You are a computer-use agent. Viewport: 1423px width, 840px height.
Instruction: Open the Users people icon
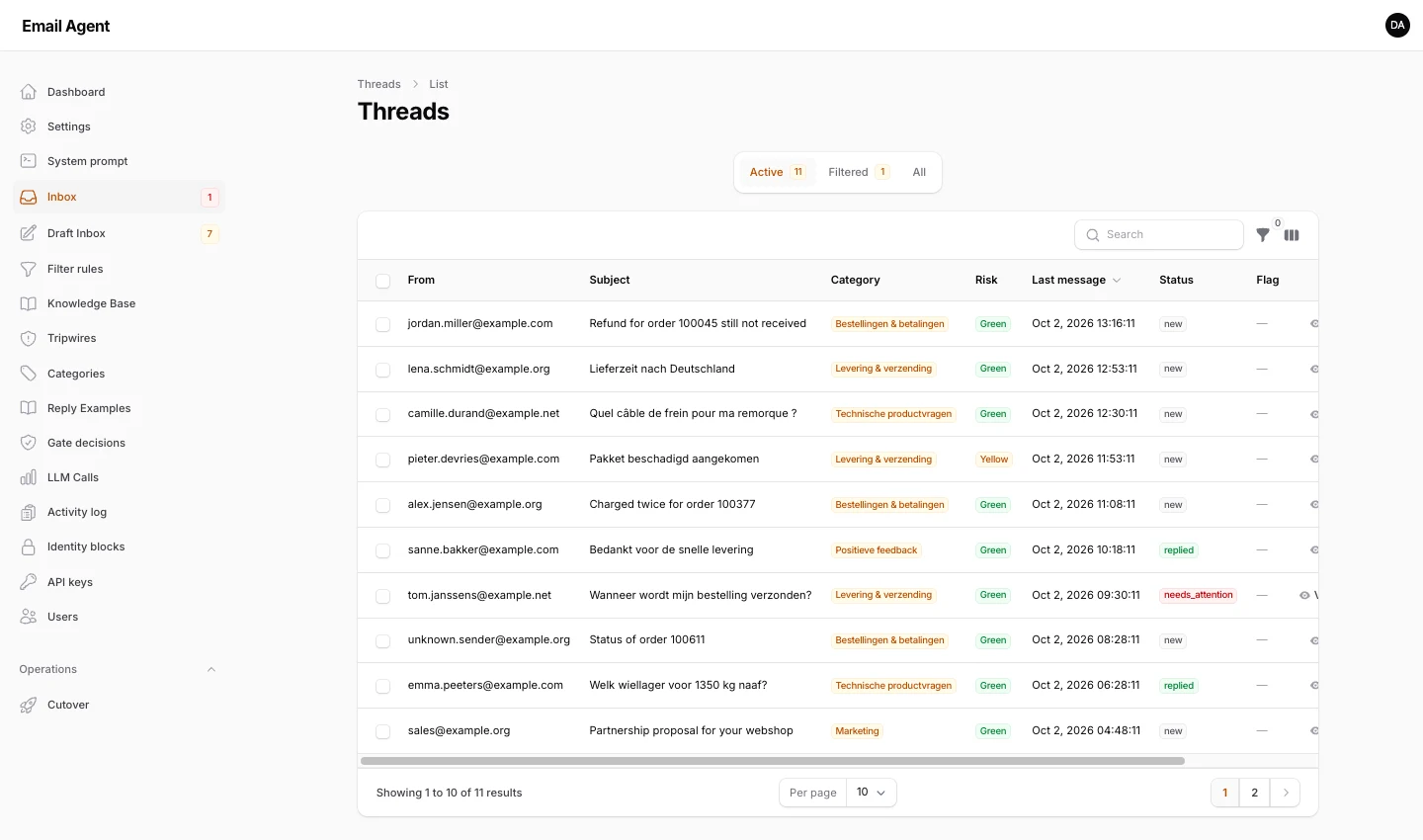[29, 617]
